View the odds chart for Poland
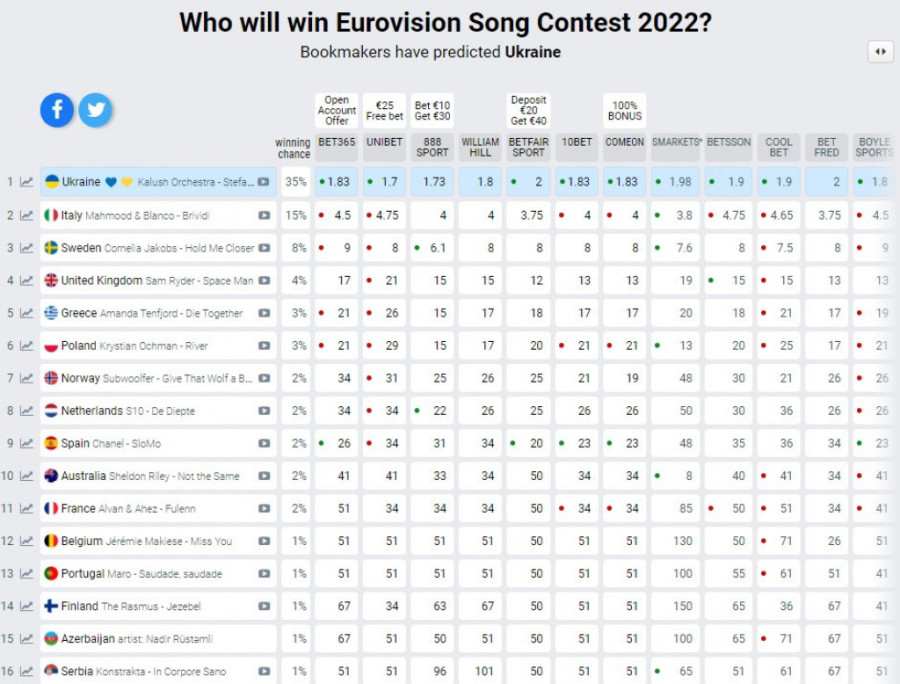Image resolution: width=900 pixels, height=684 pixels. pyautogui.click(x=27, y=346)
